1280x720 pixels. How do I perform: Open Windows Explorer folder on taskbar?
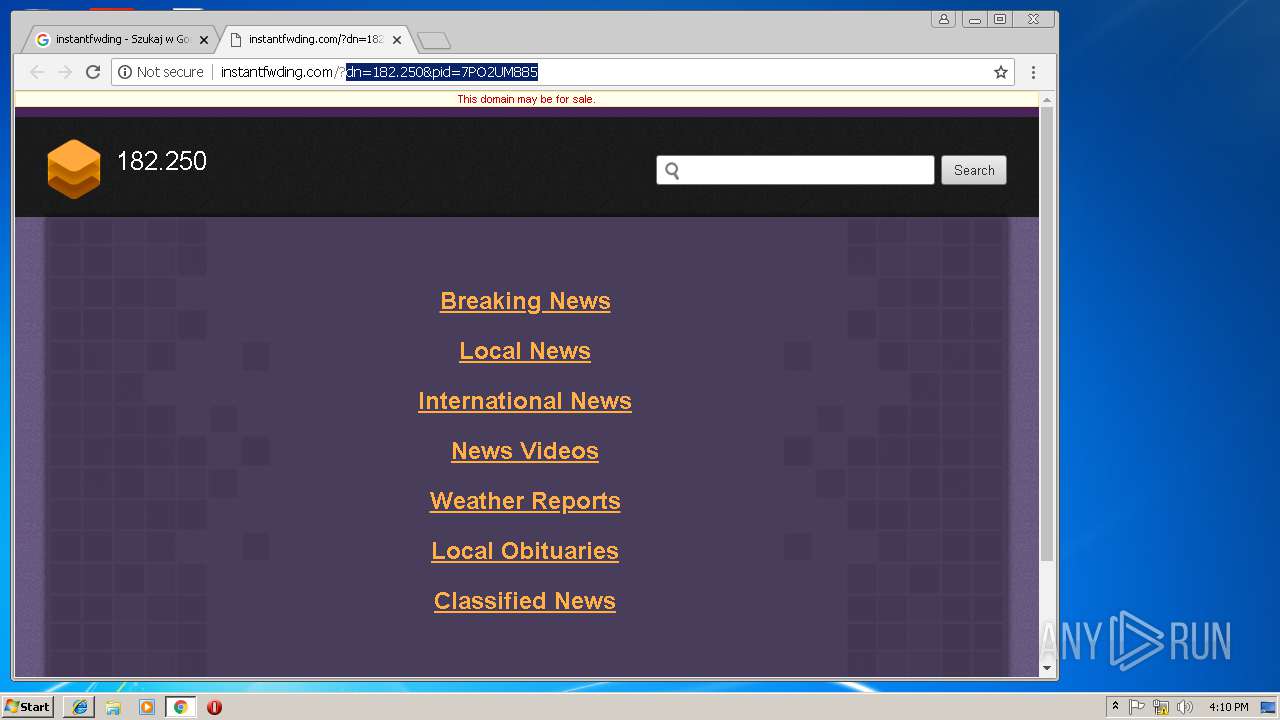coord(113,707)
